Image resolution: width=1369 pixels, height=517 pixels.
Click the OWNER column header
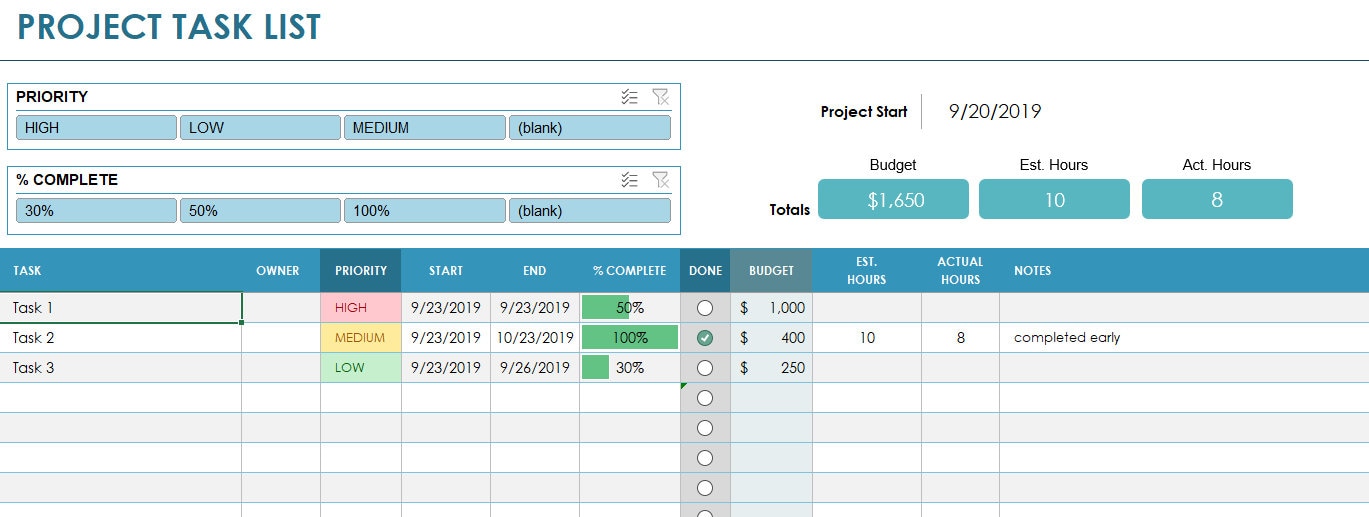[281, 271]
